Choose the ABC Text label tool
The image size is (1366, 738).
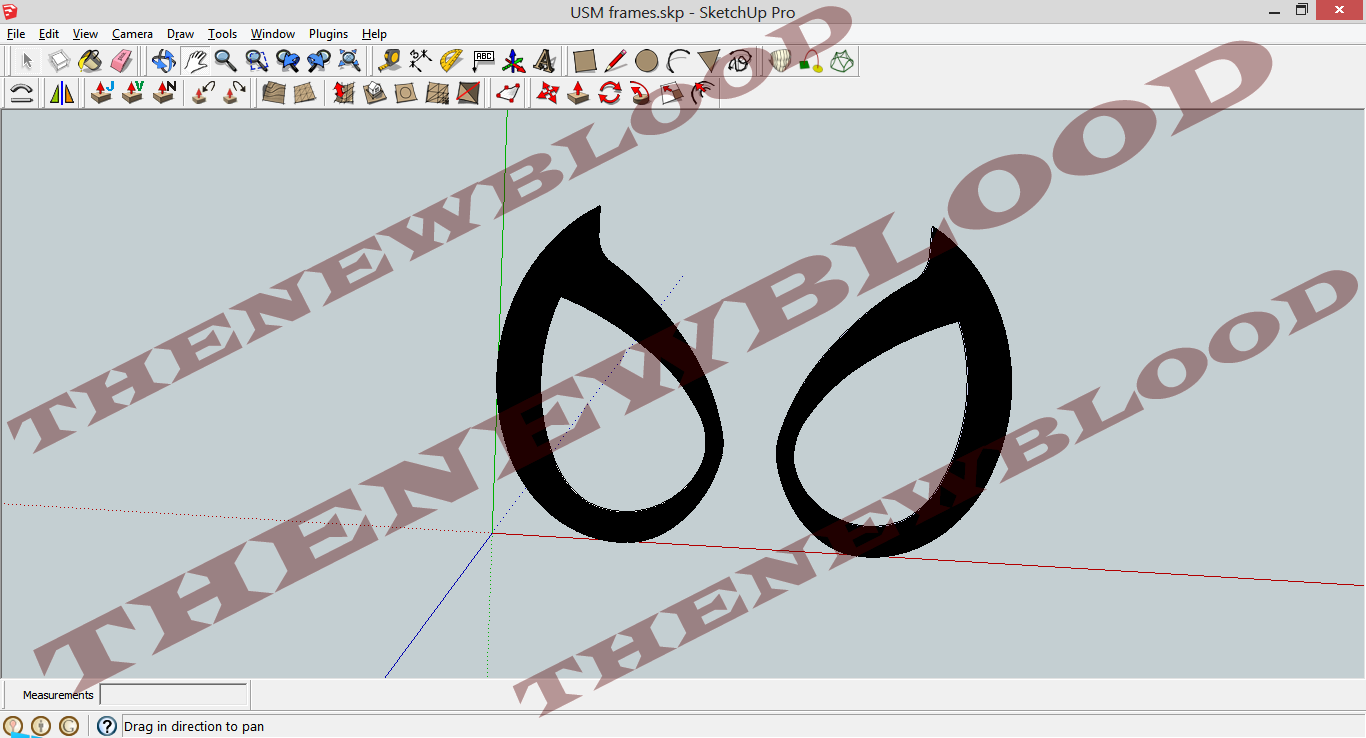click(483, 61)
